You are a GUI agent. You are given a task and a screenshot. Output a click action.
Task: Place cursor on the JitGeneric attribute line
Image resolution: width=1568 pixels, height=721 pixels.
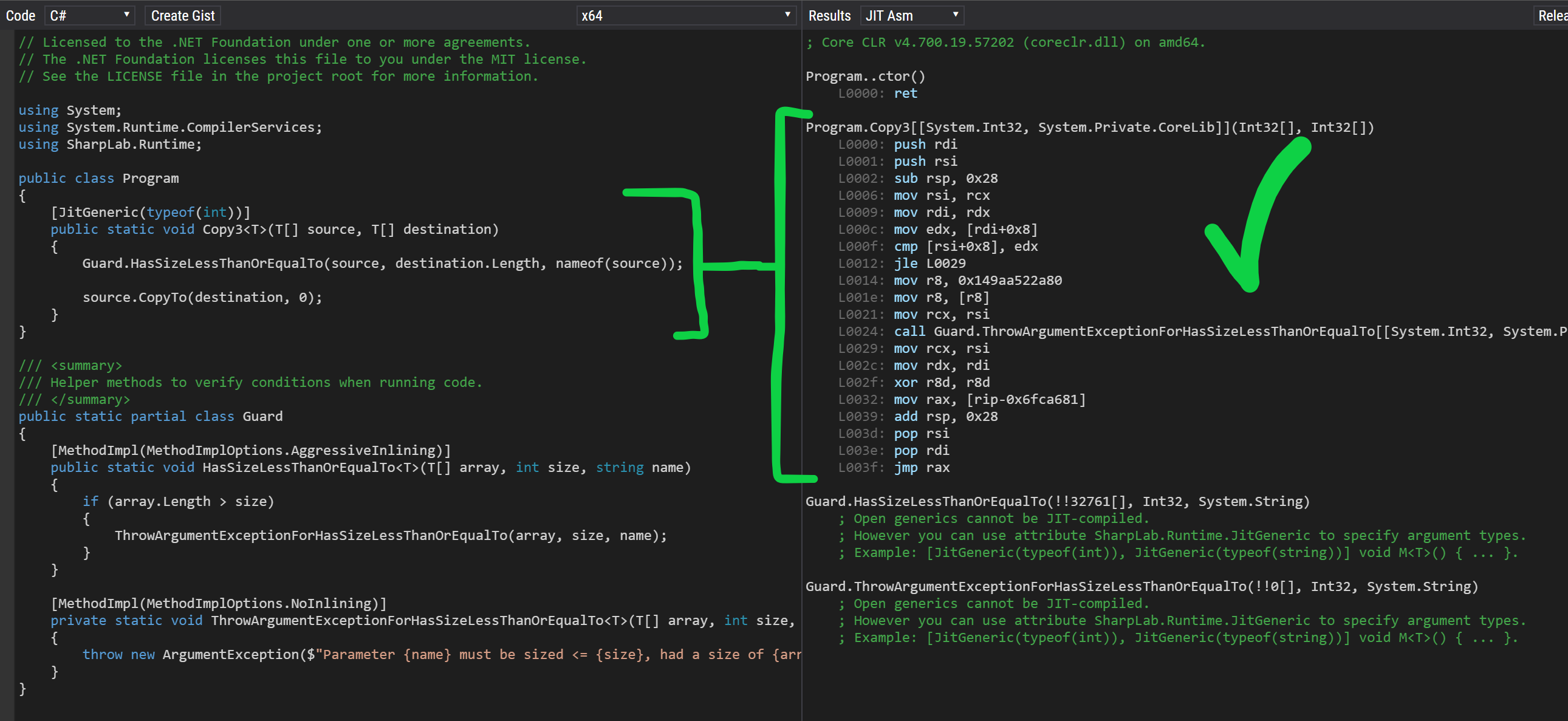[x=150, y=213]
